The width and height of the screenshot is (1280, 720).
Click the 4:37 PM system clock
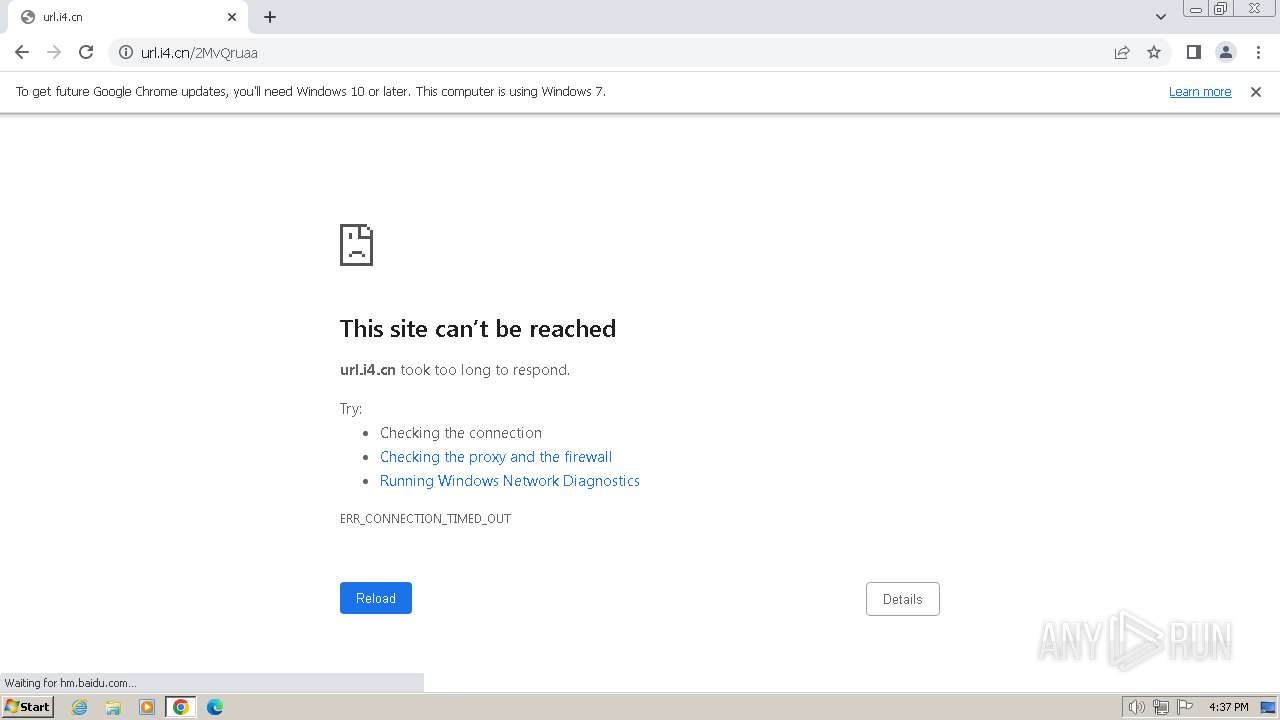[1229, 707]
